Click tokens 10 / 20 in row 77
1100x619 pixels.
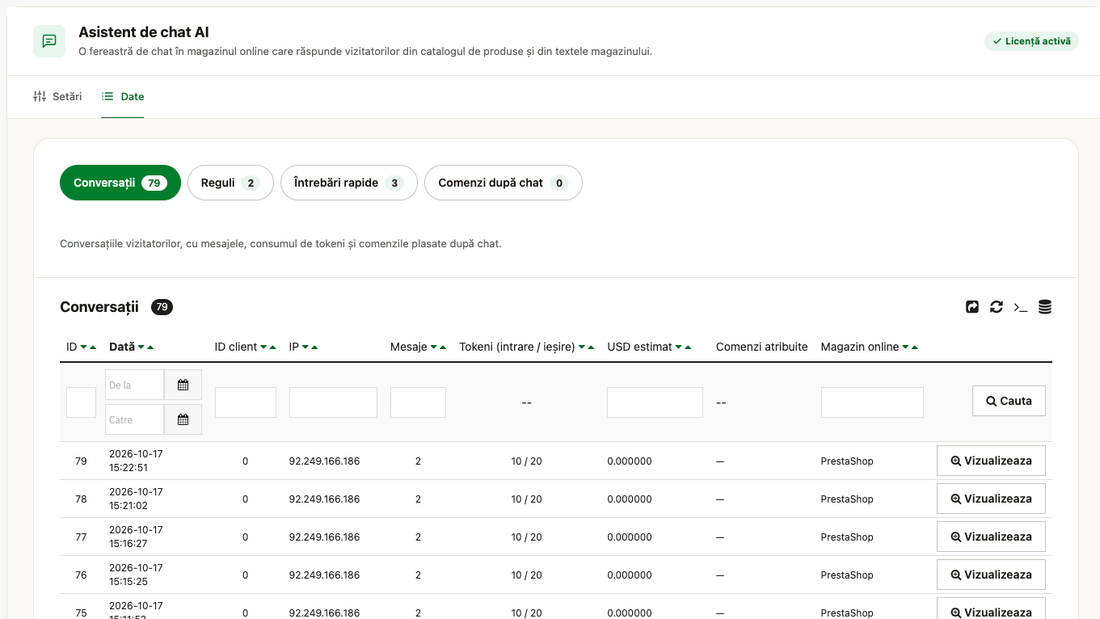(526, 537)
